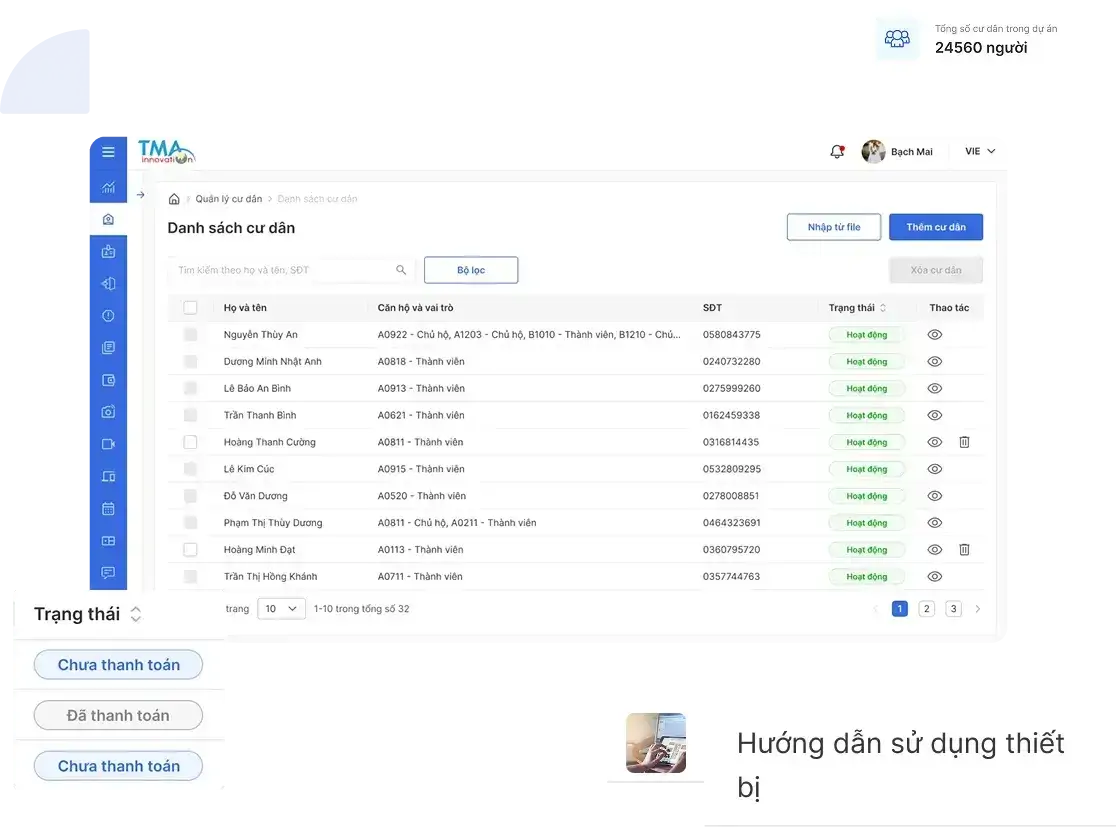1116x827 pixels.
Task: Open the calendar icon in sidebar
Action: [108, 508]
